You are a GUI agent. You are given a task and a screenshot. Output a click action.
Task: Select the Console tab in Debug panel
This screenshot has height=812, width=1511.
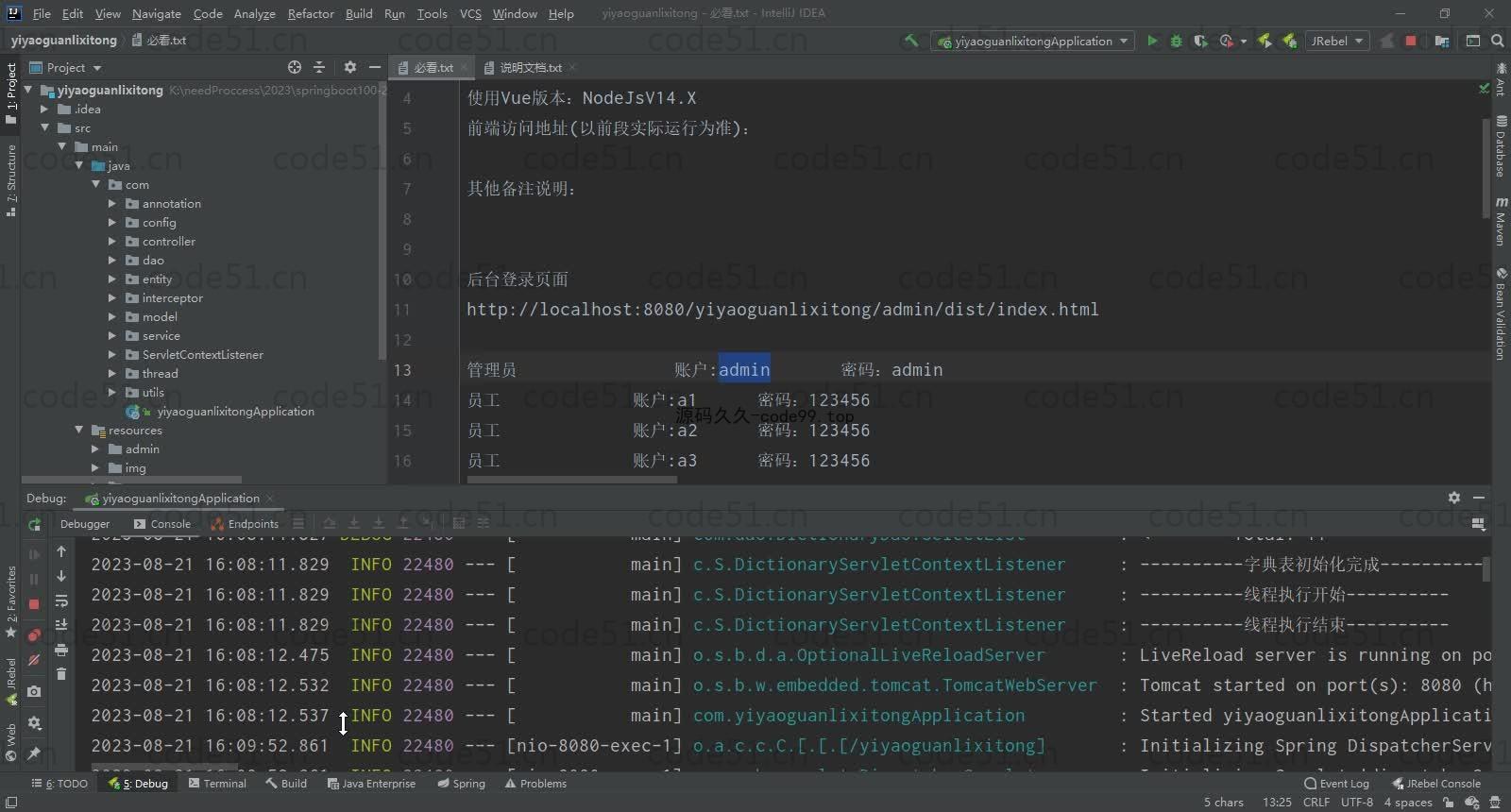162,524
